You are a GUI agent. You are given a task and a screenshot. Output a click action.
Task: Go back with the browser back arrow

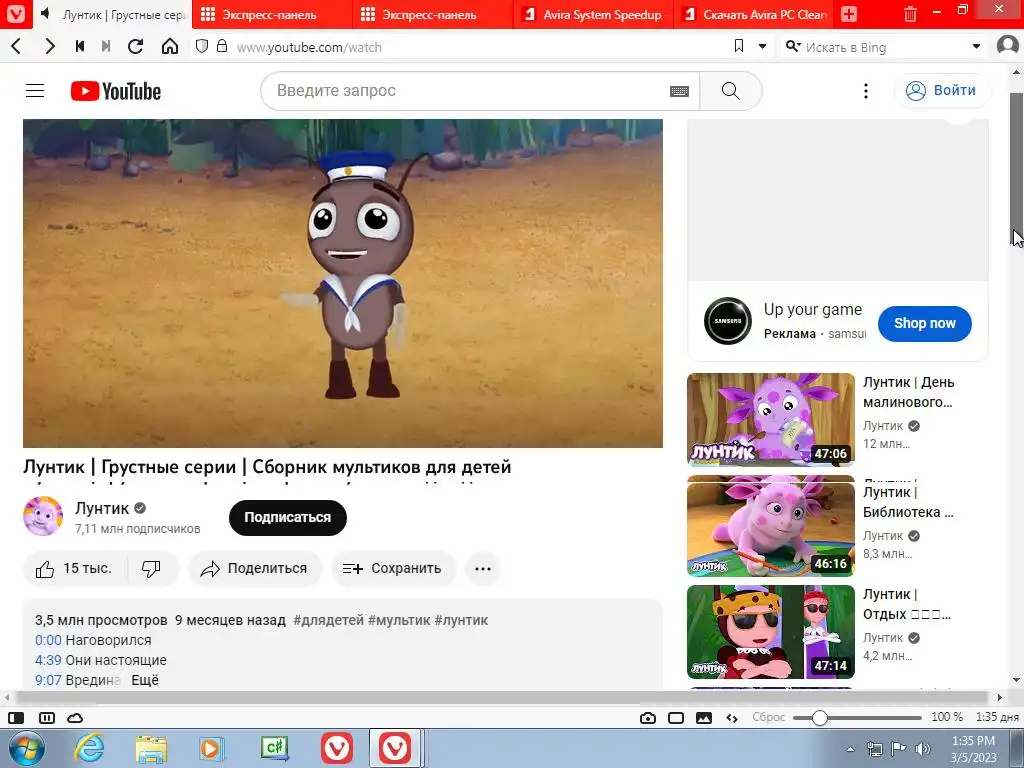(17, 46)
